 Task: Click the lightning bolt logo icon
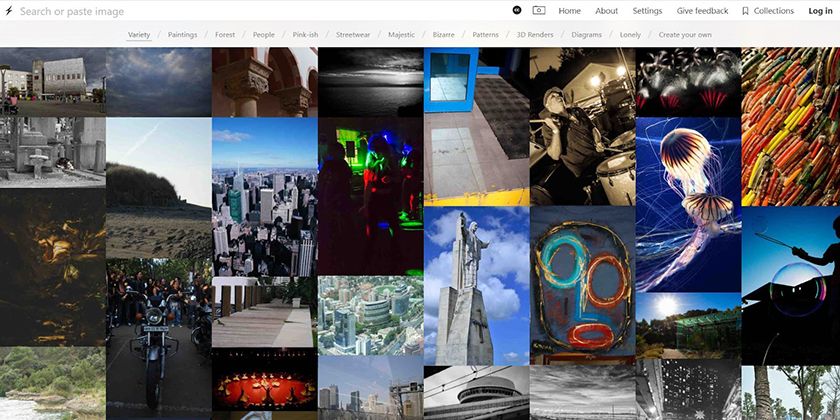tap(8, 11)
